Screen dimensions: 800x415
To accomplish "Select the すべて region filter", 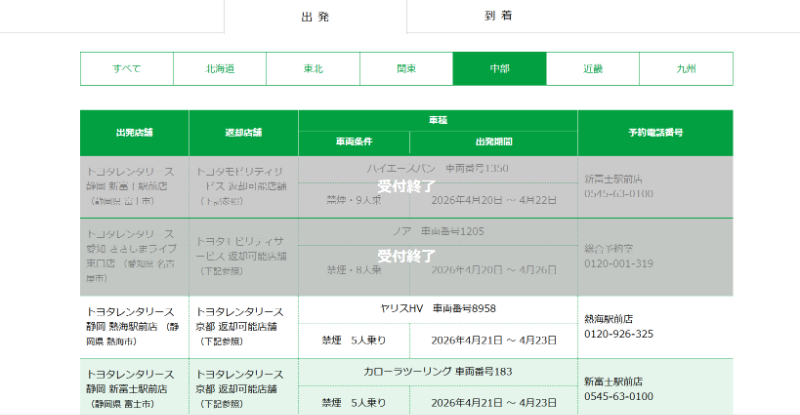I will click(127, 69).
